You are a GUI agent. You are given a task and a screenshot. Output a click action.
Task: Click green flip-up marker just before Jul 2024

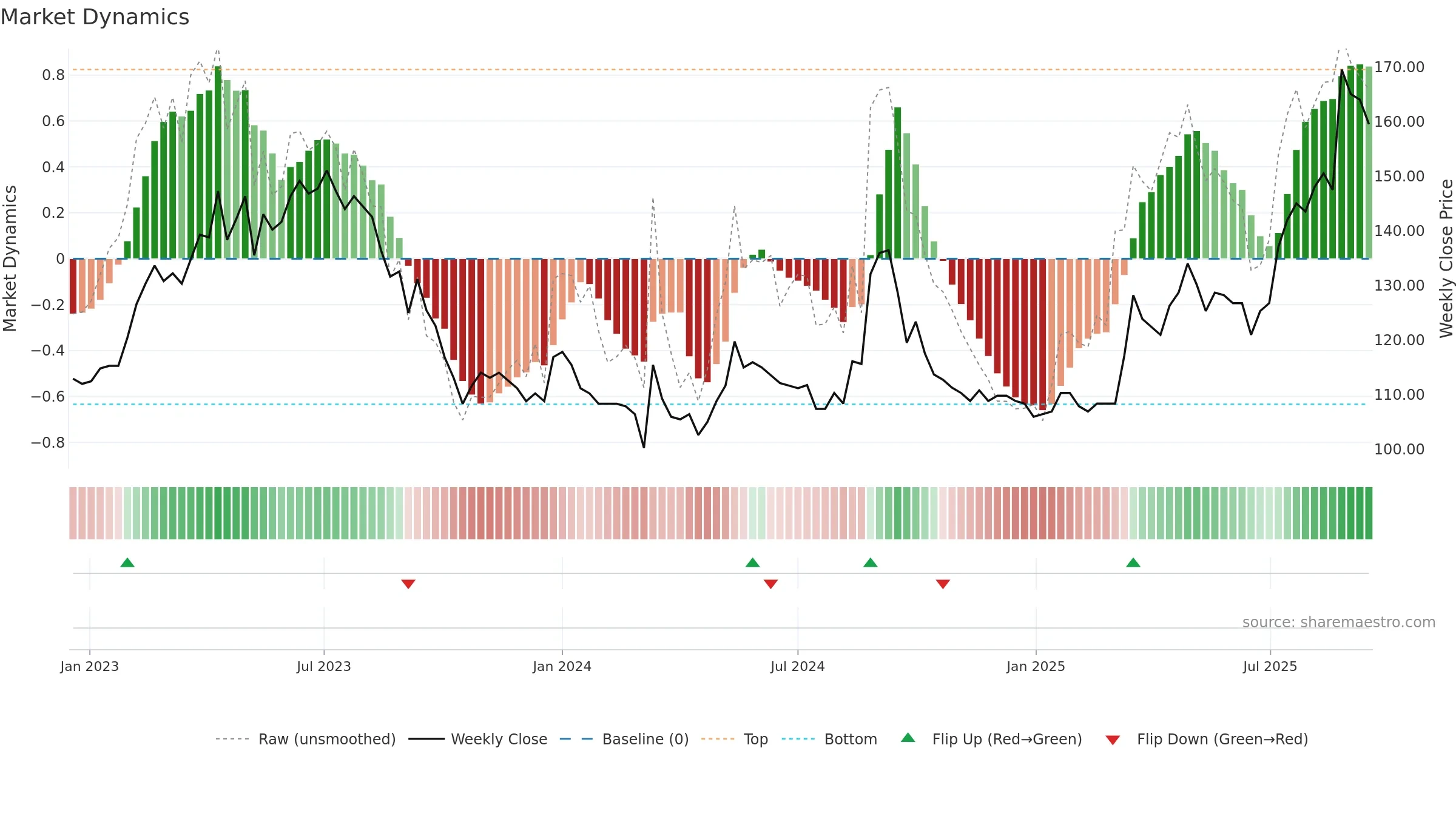[753, 562]
